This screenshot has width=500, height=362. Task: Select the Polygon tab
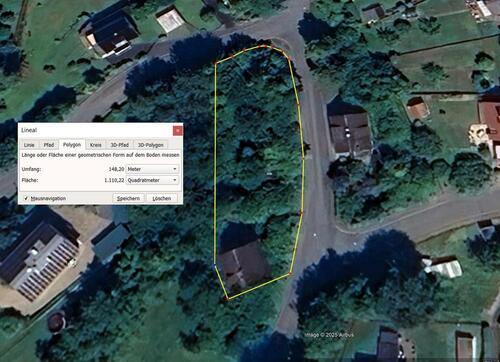(72, 144)
